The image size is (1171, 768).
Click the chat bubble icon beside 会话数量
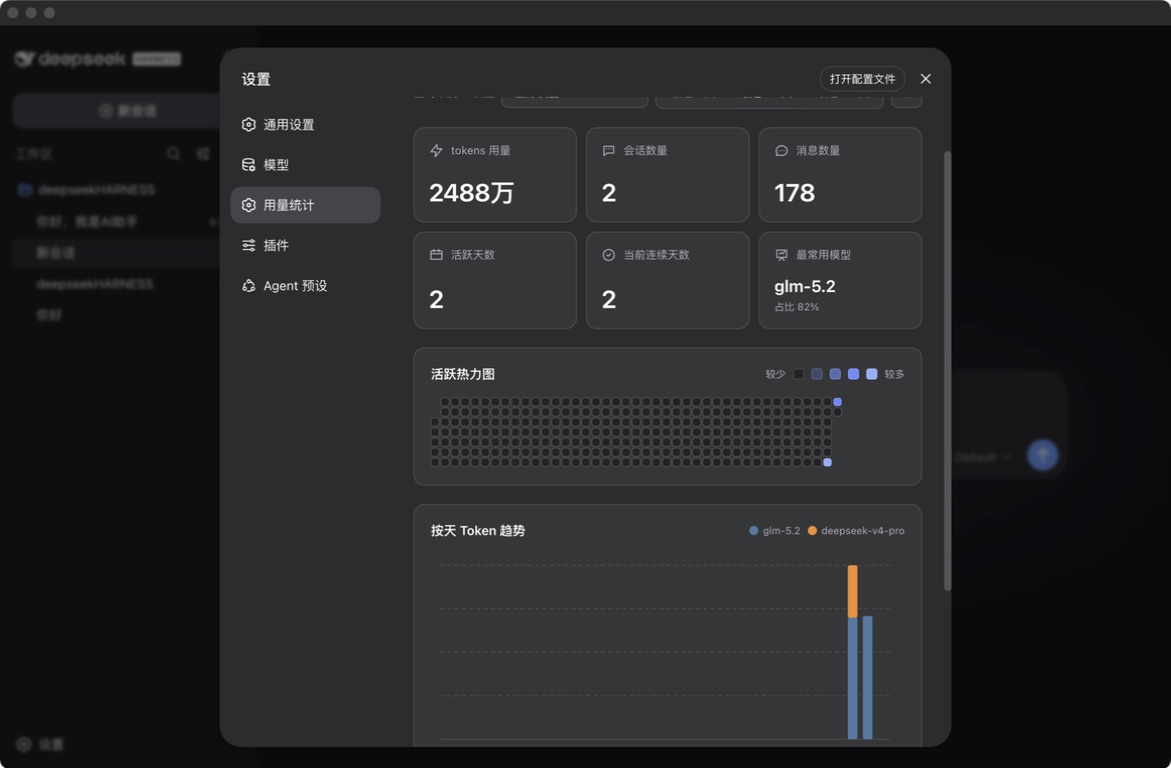click(x=609, y=150)
